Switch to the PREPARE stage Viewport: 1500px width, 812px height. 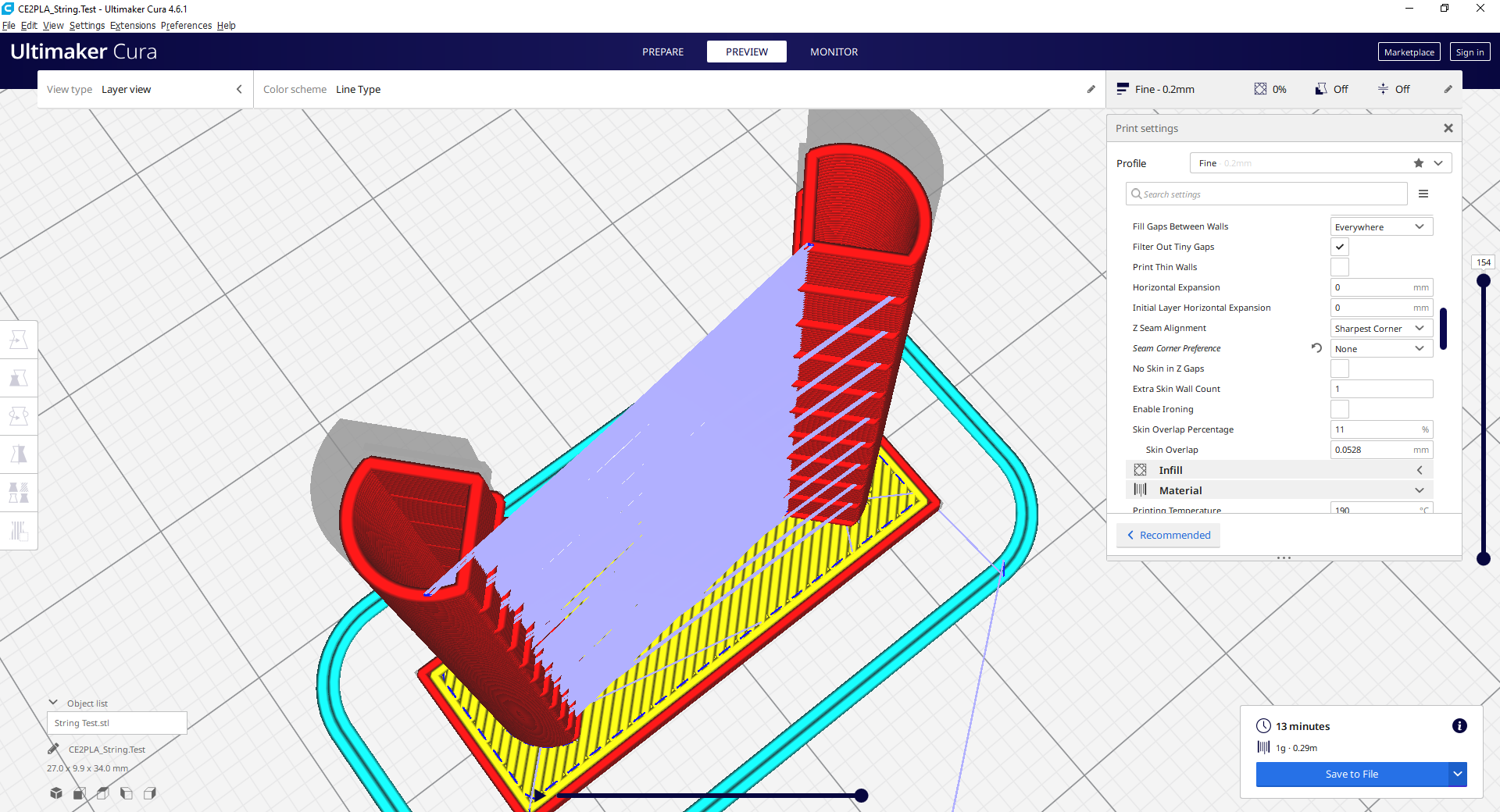pos(662,52)
